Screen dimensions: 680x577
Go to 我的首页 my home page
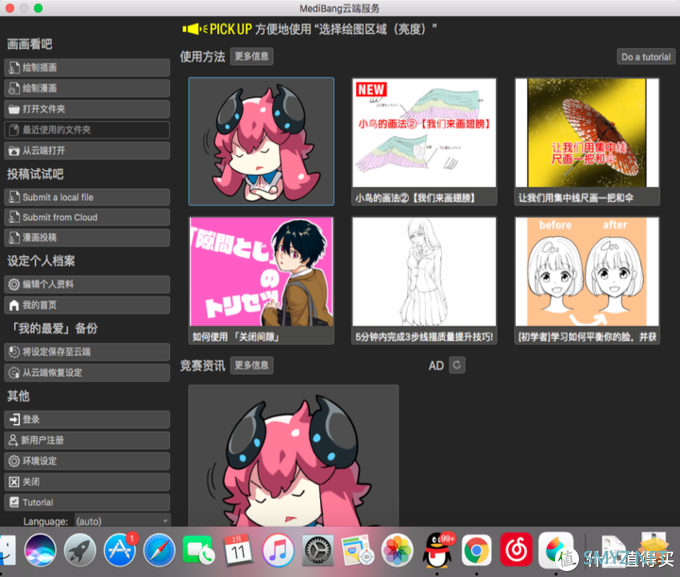pyautogui.click(x=87, y=305)
